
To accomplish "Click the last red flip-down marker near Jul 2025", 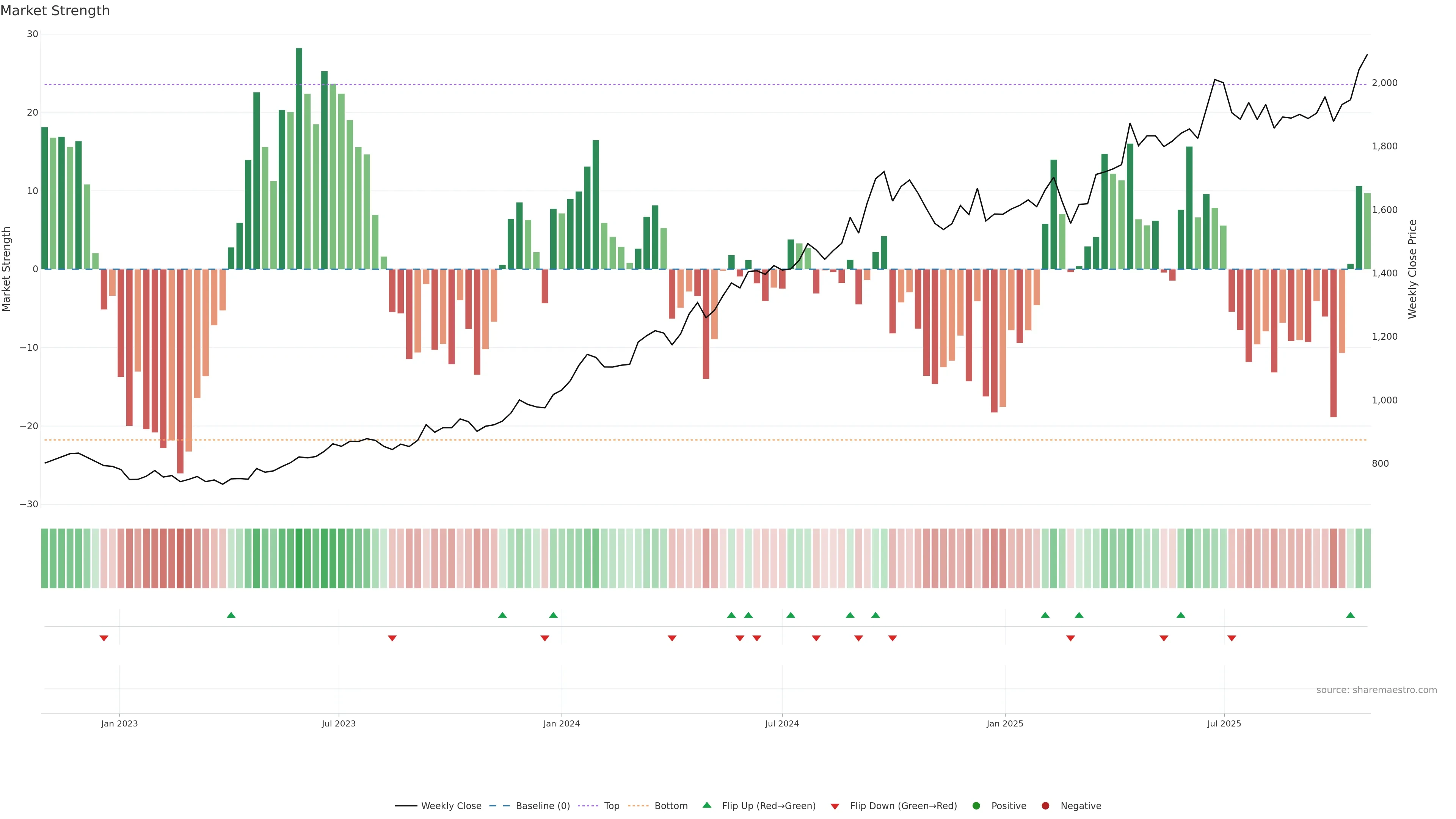I will (1232, 638).
